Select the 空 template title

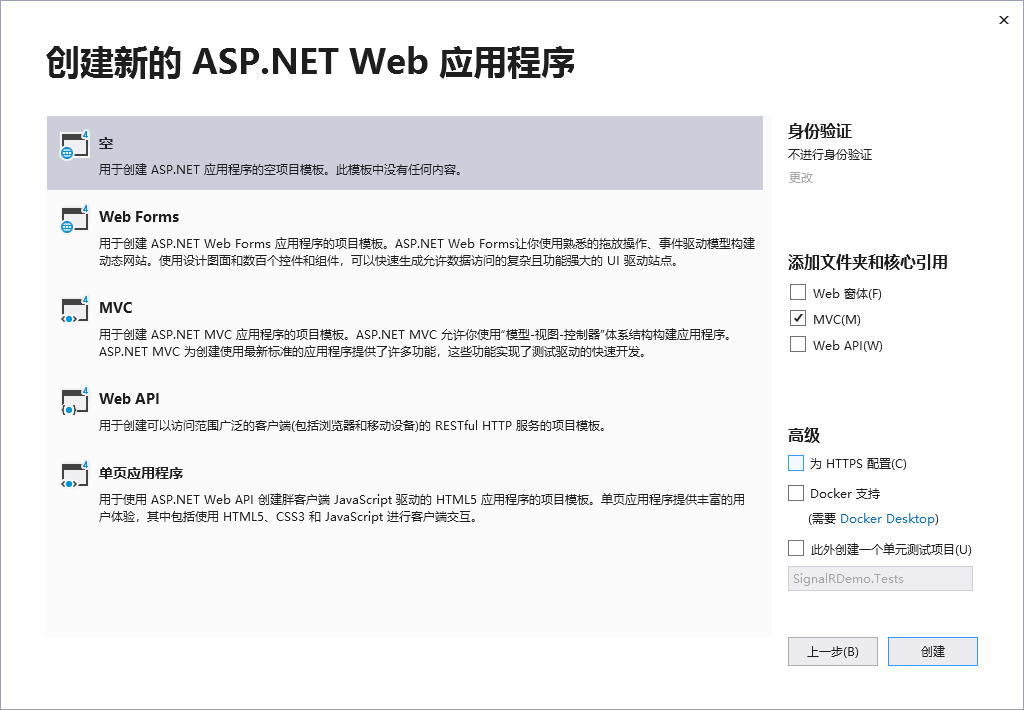(x=106, y=143)
